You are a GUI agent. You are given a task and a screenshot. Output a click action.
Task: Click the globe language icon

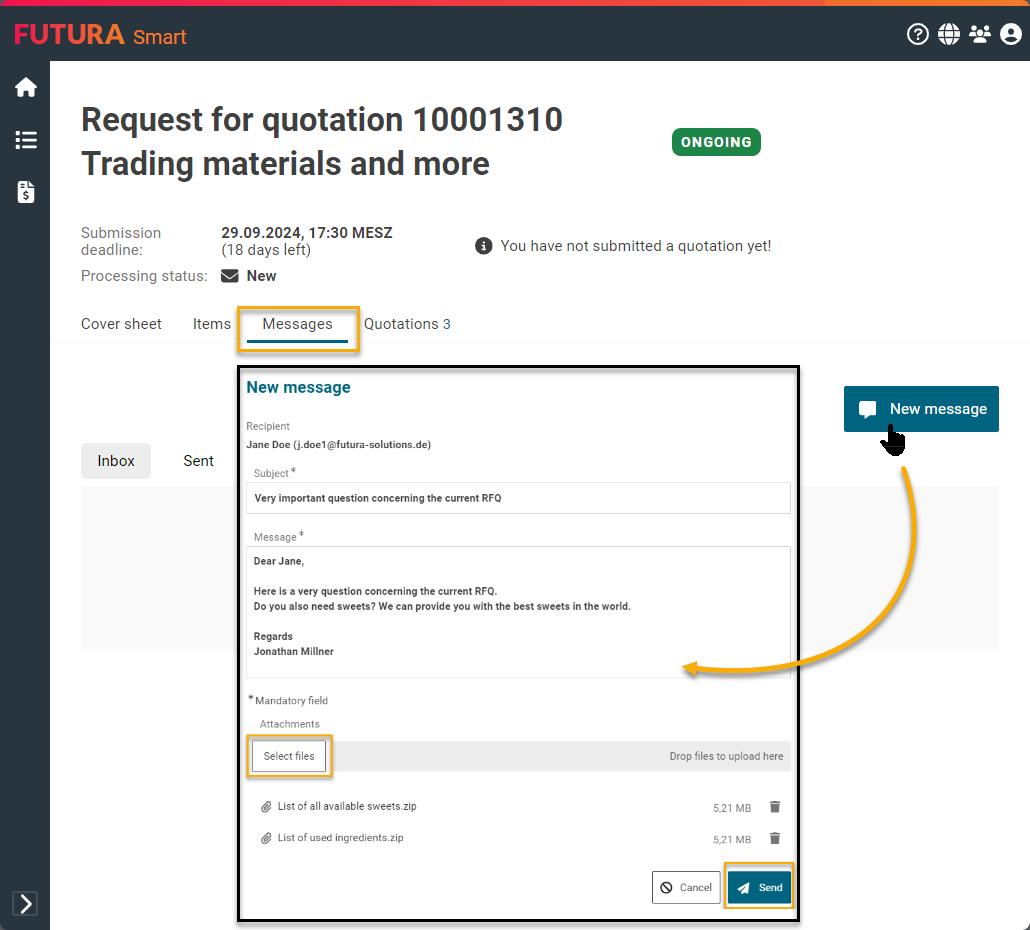tap(948, 35)
